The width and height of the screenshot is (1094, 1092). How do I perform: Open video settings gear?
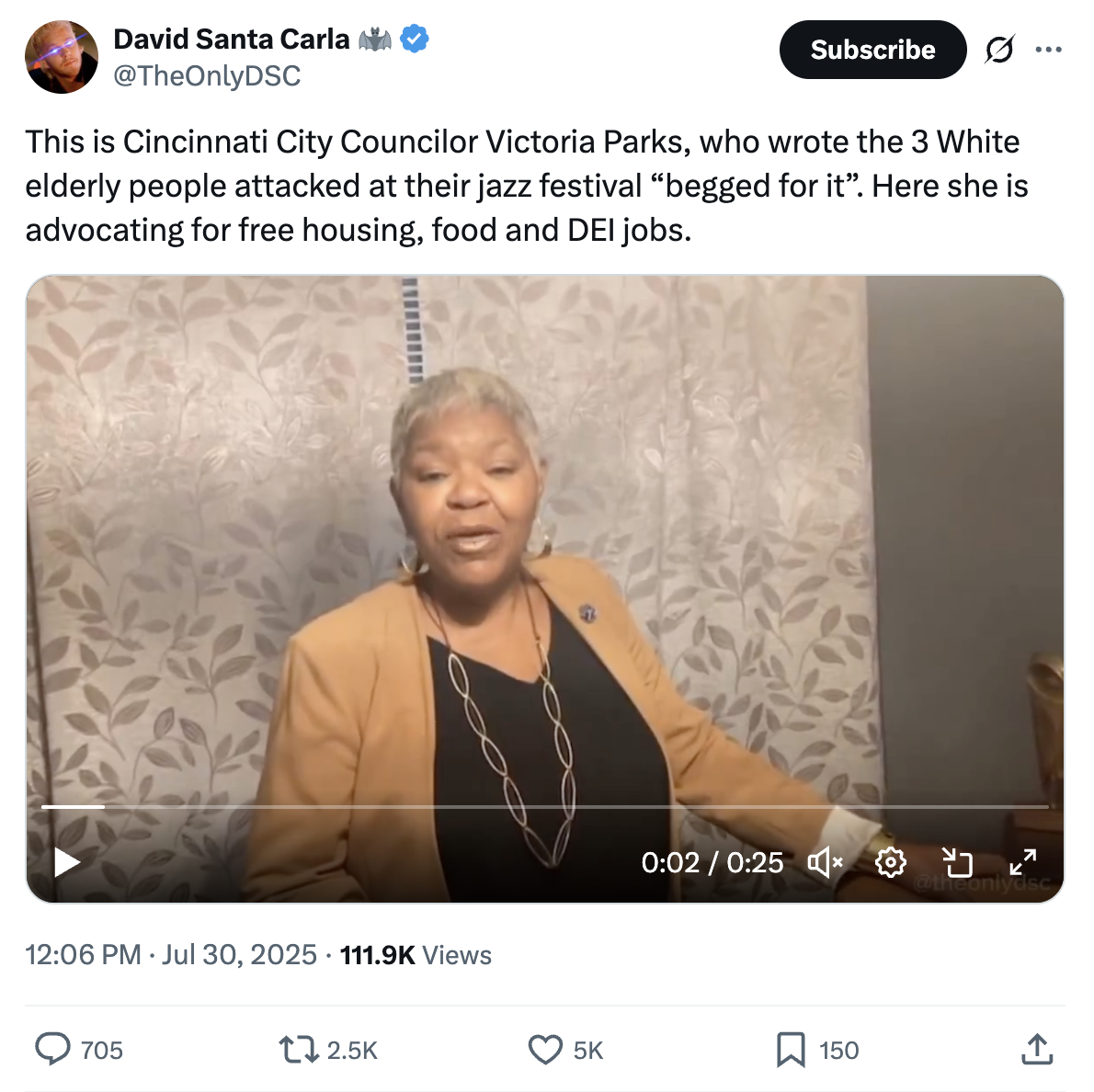click(x=890, y=862)
